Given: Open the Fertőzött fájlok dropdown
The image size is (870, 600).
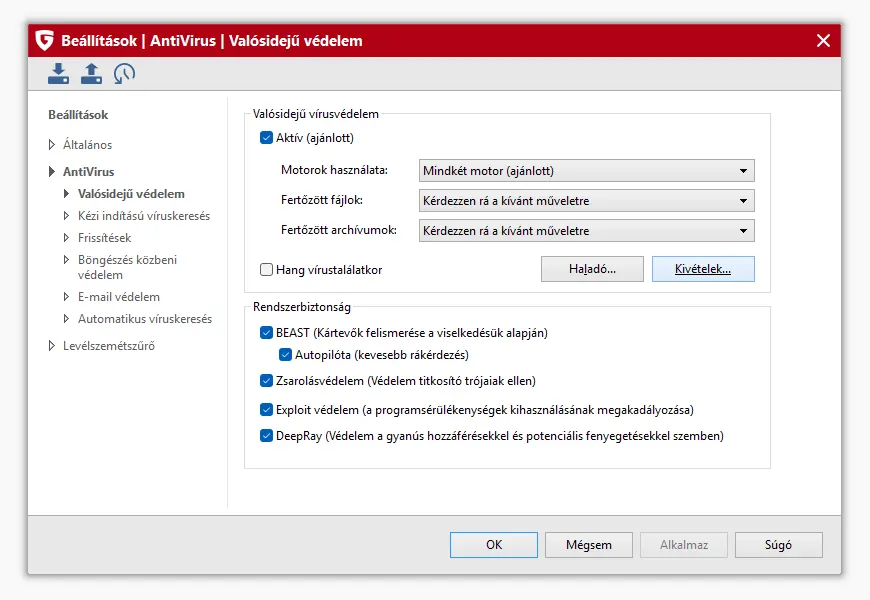Looking at the screenshot, I should tap(585, 201).
